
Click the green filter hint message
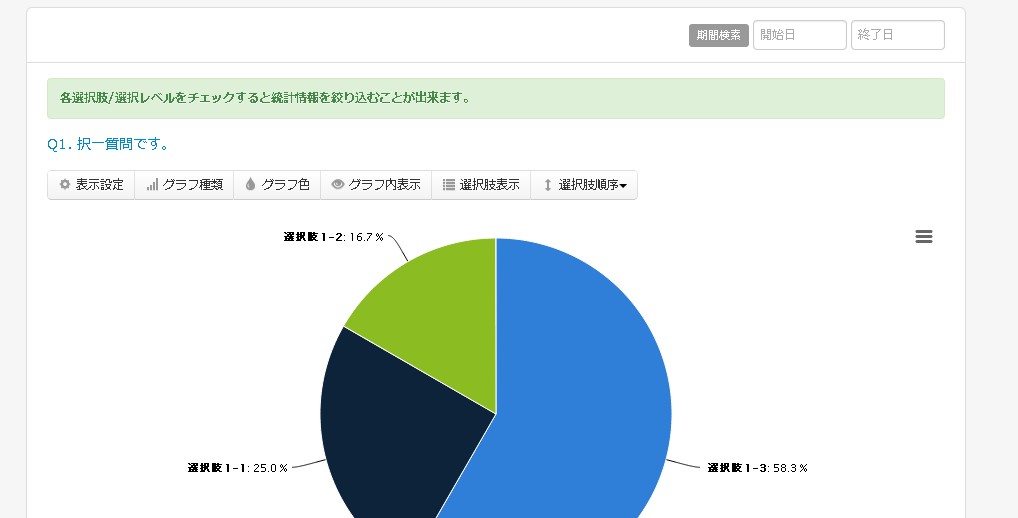[496, 99]
